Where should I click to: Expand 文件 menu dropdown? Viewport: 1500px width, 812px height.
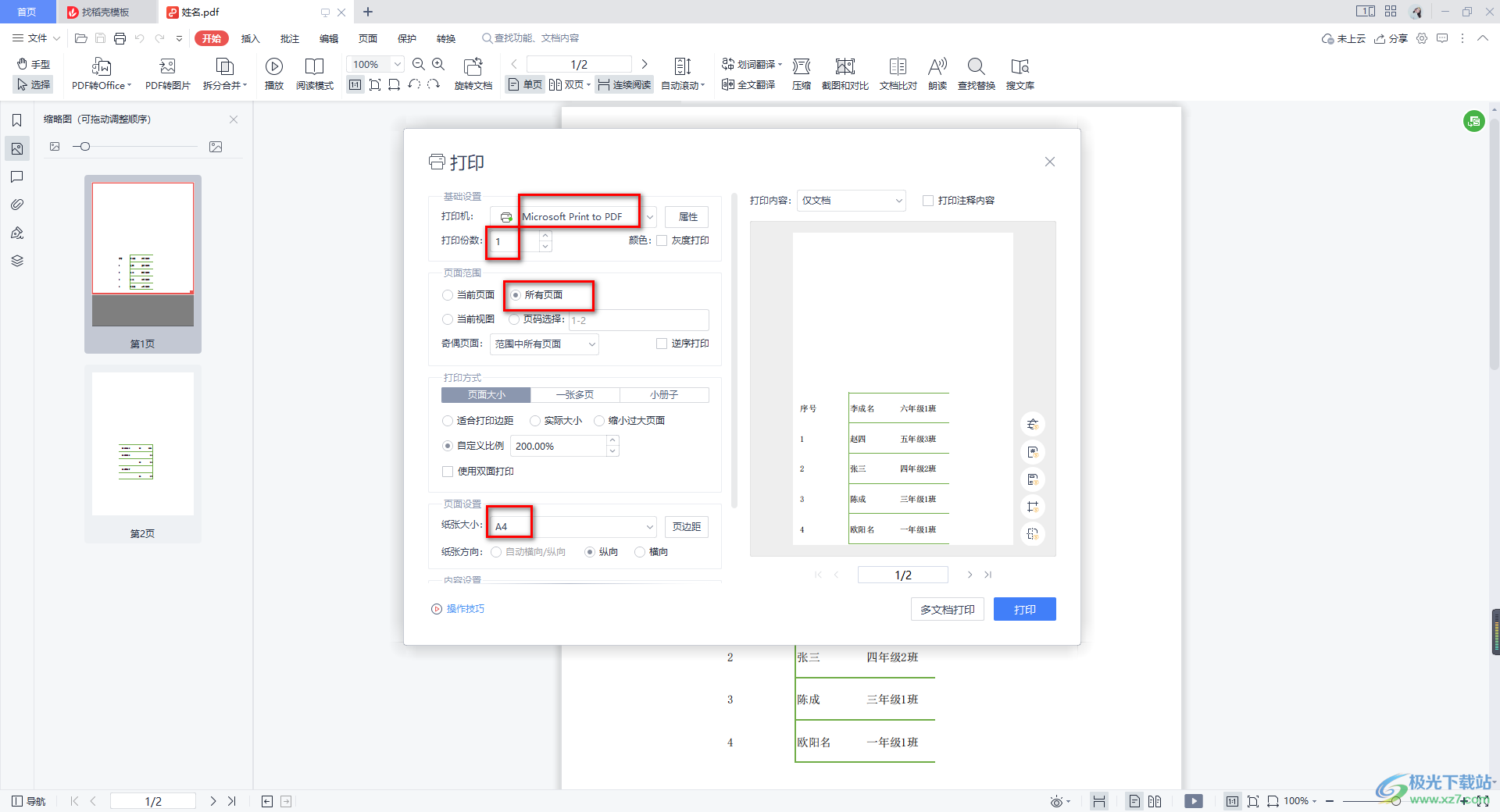pyautogui.click(x=36, y=38)
